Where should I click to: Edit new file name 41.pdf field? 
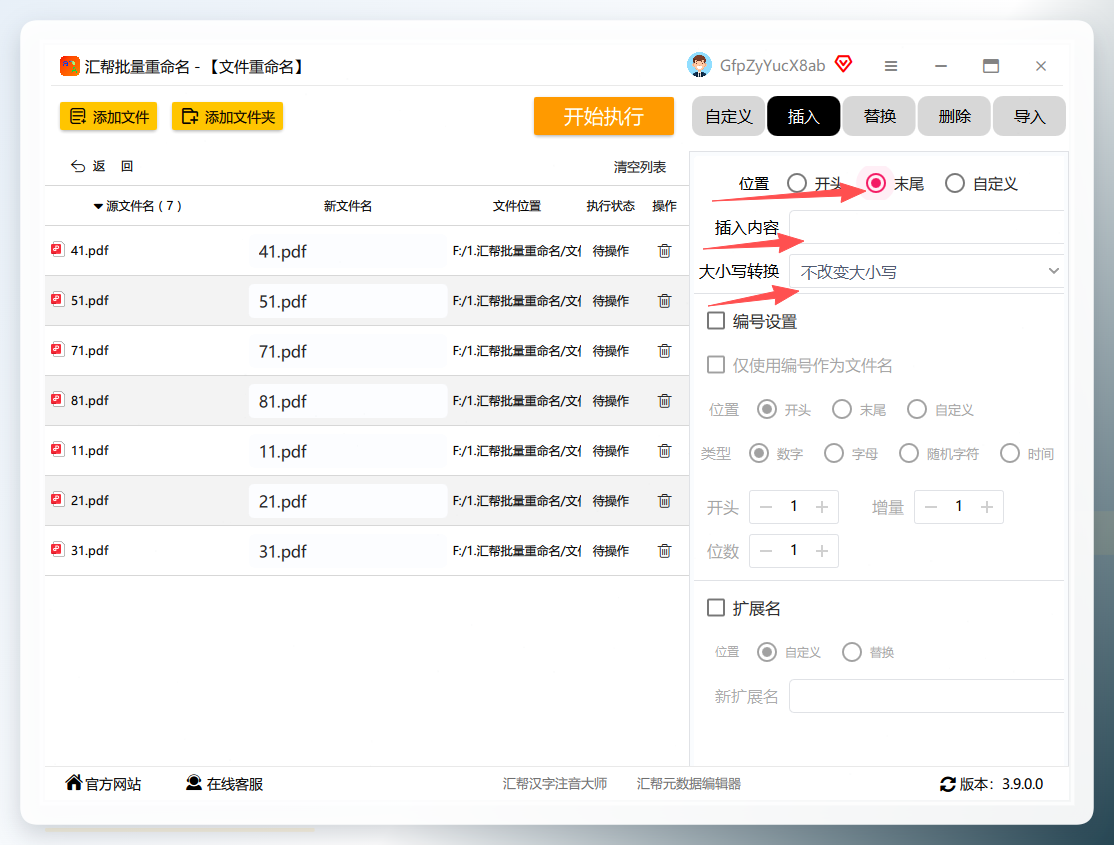tap(347, 252)
